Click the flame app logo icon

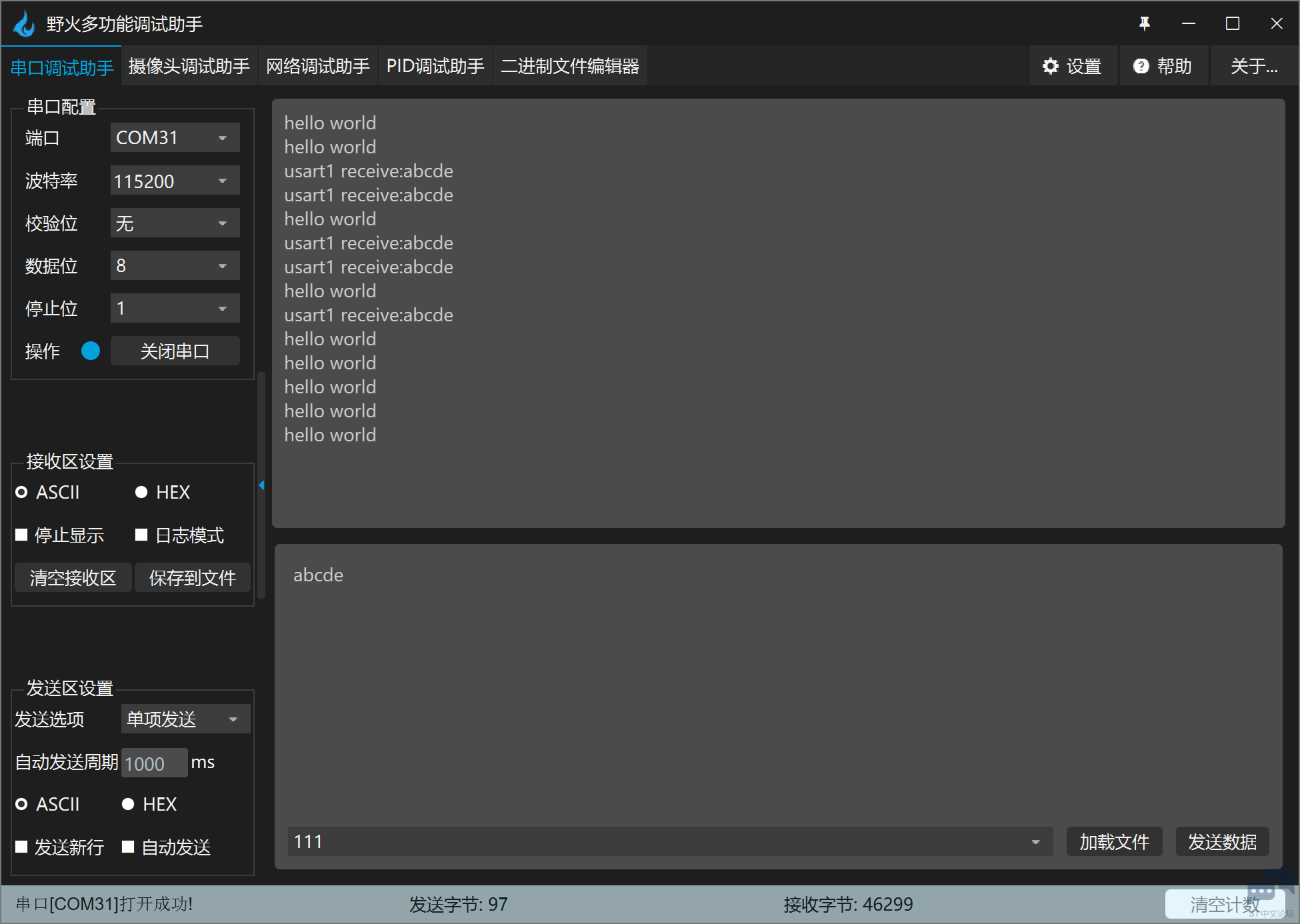coord(25,24)
